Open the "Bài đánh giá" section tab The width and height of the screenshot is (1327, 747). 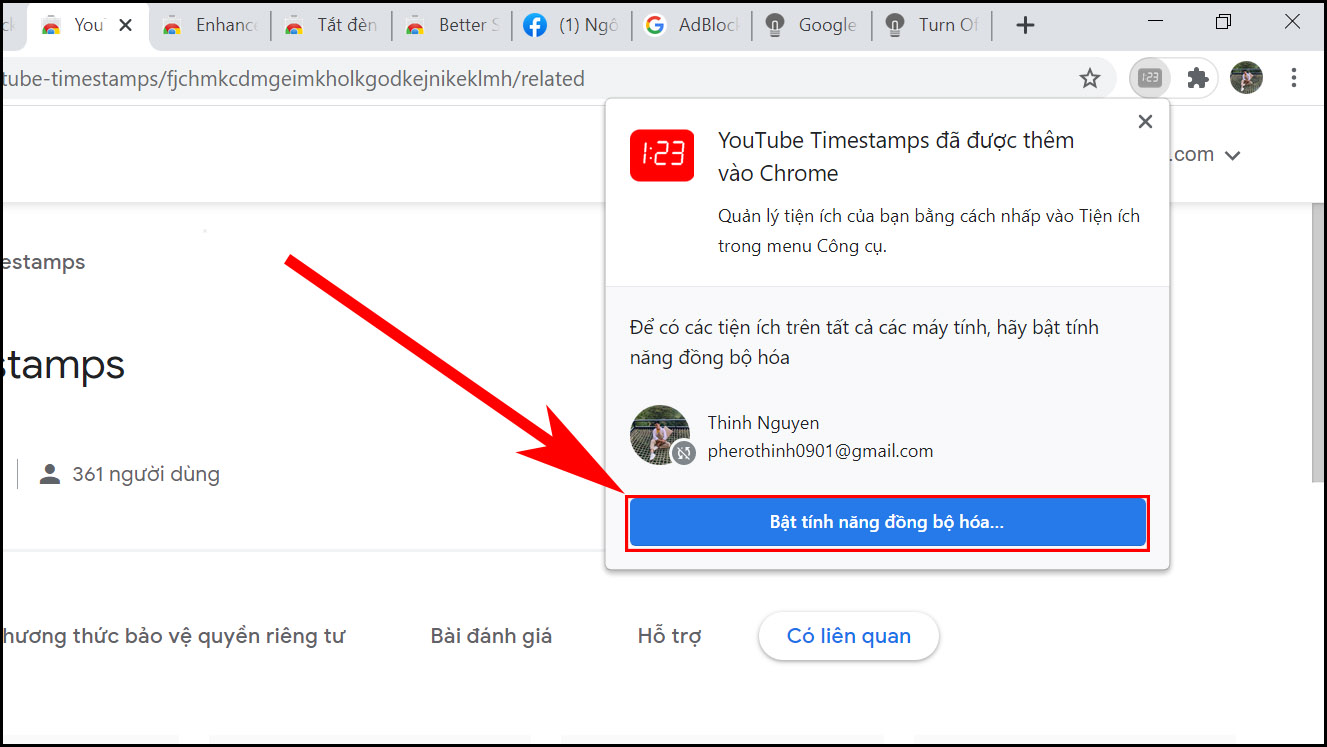[x=491, y=636]
